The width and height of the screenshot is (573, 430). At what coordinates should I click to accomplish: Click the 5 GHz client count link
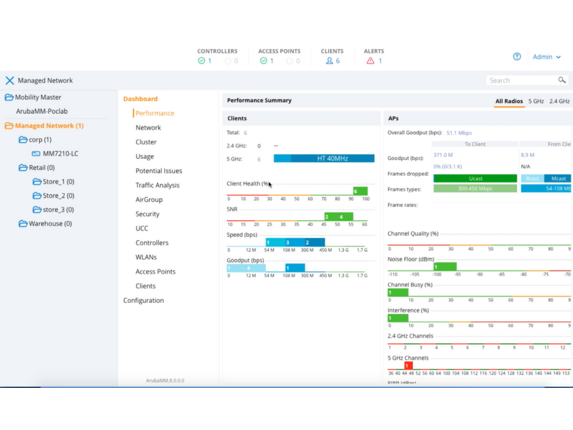tap(259, 159)
